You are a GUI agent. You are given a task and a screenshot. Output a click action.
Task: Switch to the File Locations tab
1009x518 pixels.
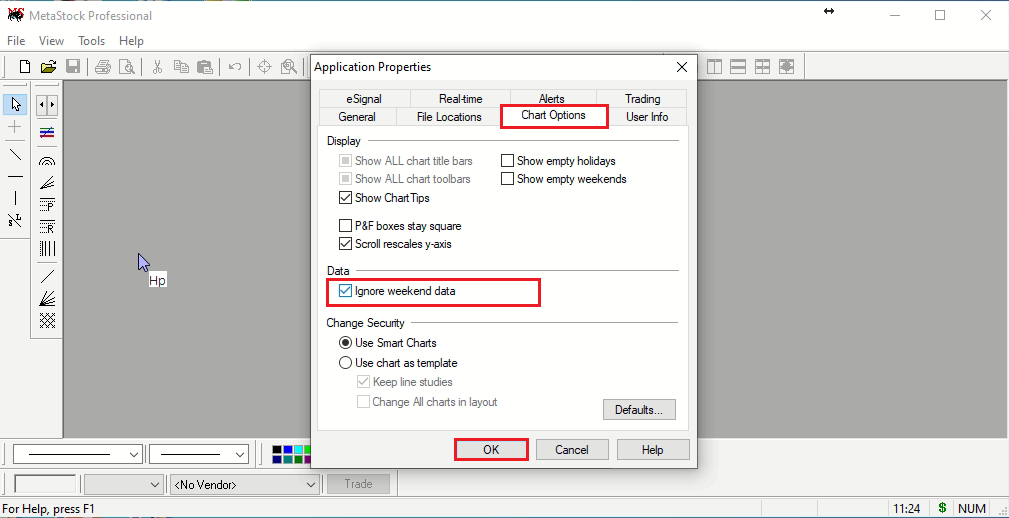click(x=449, y=116)
